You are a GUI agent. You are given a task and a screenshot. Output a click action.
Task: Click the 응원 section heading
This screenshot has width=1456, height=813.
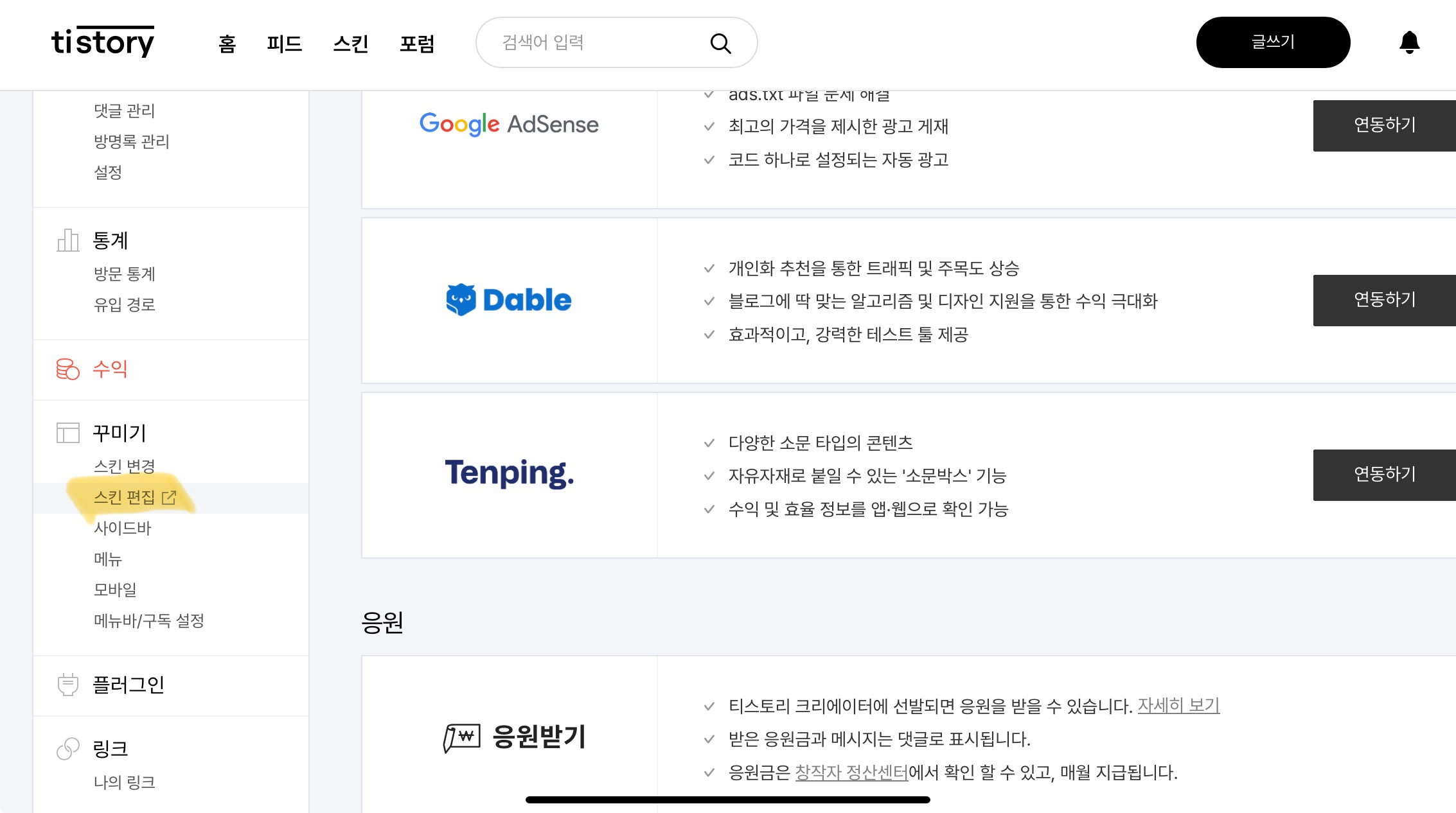click(382, 622)
